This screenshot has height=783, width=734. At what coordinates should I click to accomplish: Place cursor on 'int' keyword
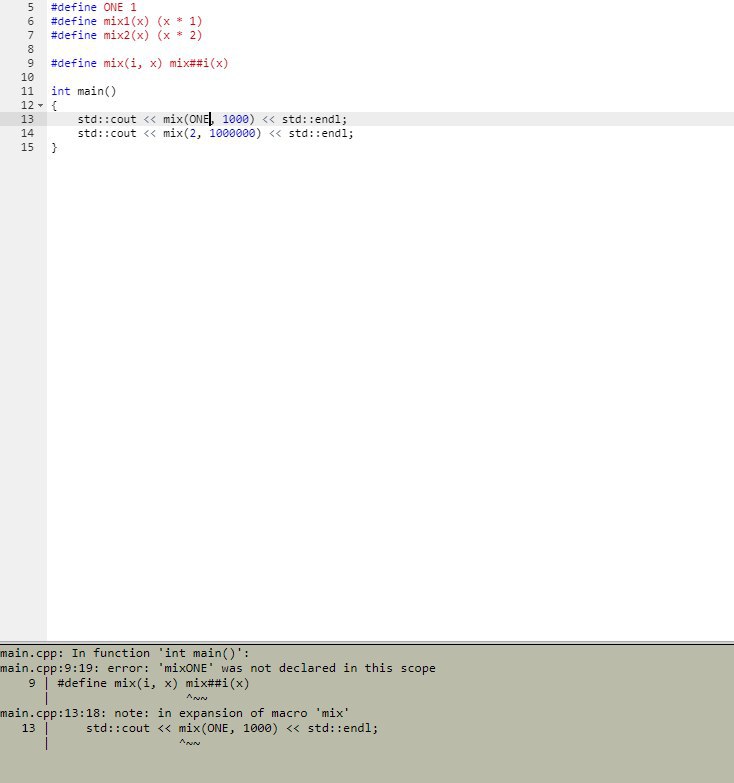(x=60, y=91)
